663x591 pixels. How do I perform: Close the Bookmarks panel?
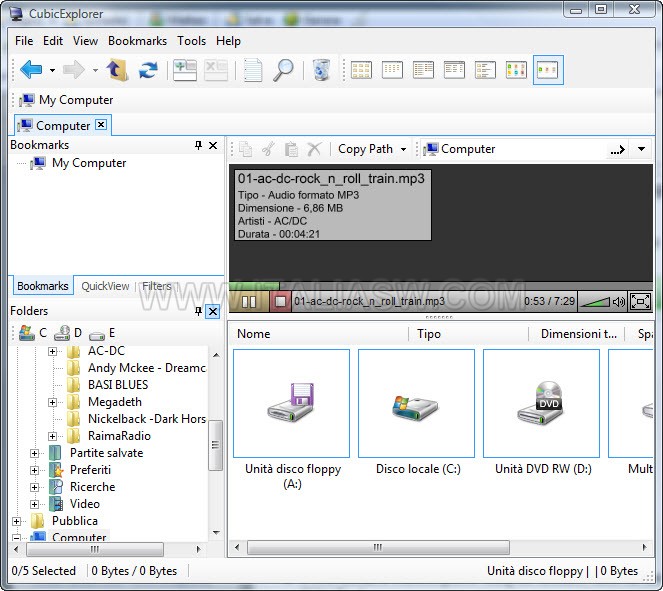213,145
